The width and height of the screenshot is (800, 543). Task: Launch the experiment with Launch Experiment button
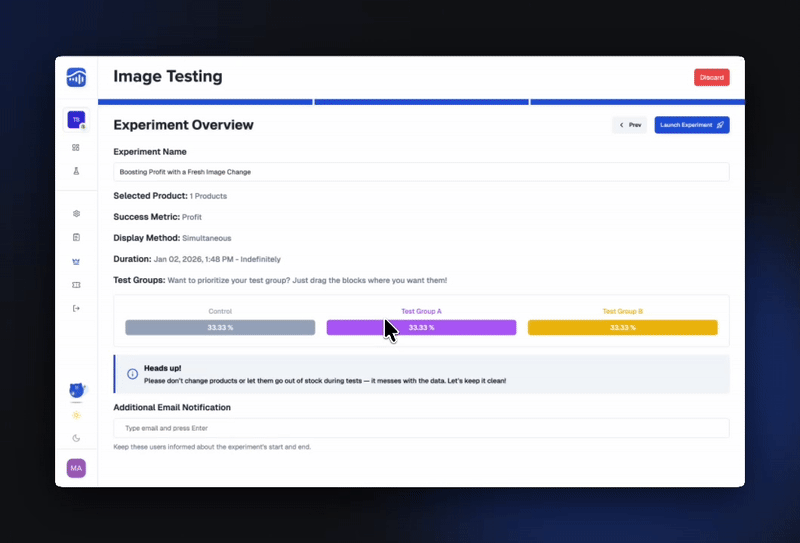pyautogui.click(x=692, y=125)
